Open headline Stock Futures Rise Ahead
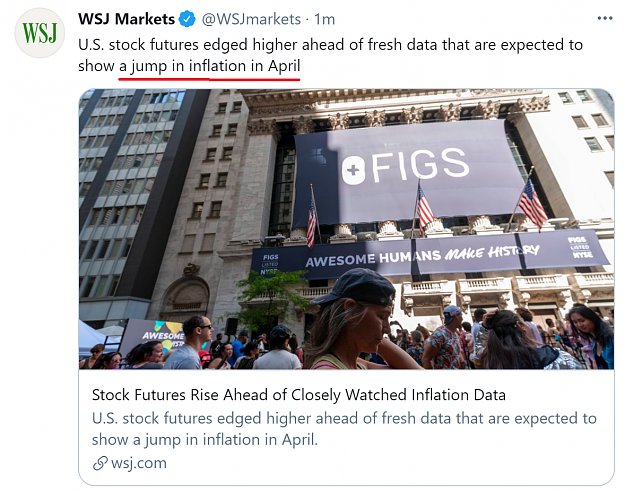 click(299, 395)
